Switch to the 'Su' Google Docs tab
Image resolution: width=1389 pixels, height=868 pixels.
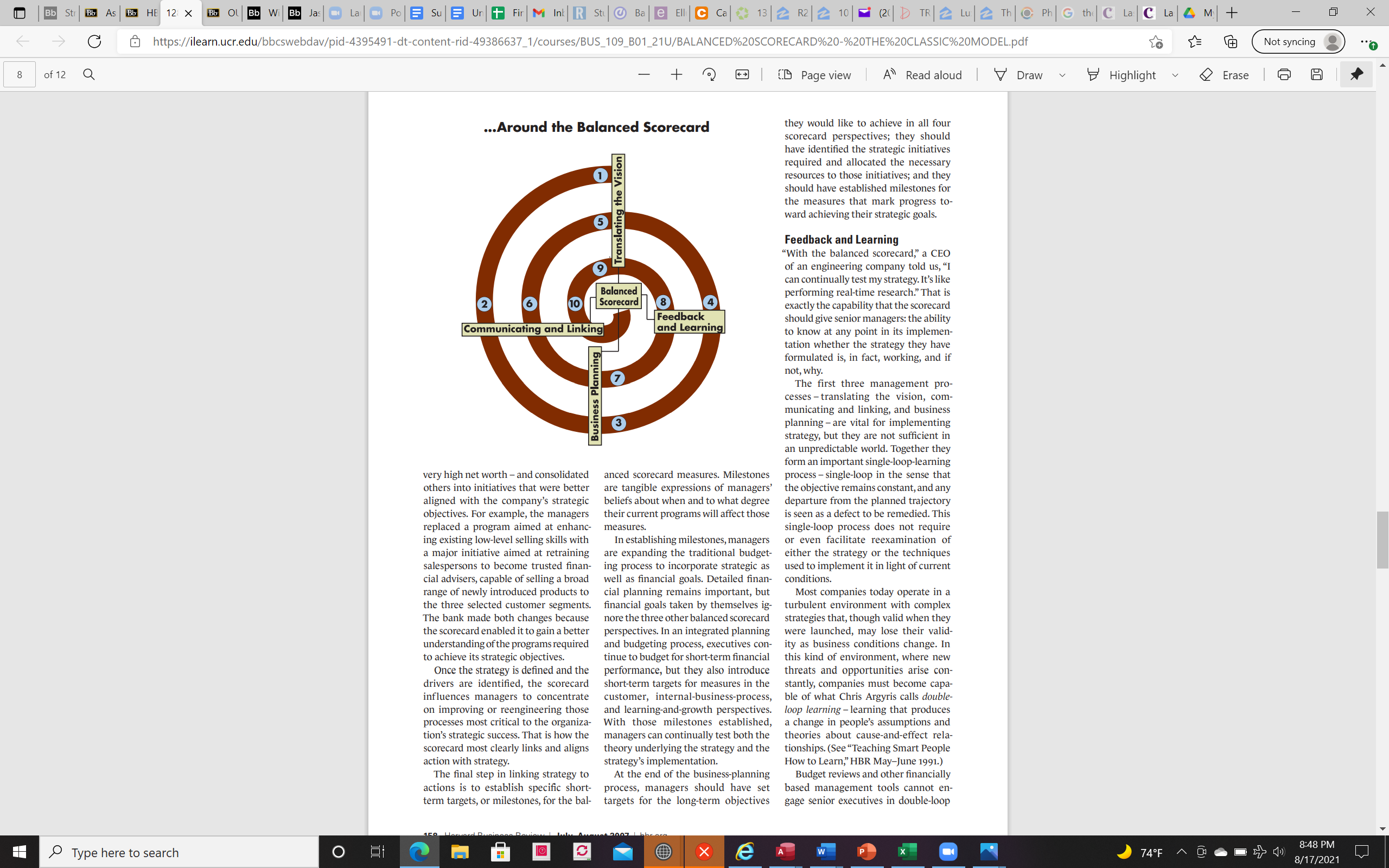coord(426,12)
